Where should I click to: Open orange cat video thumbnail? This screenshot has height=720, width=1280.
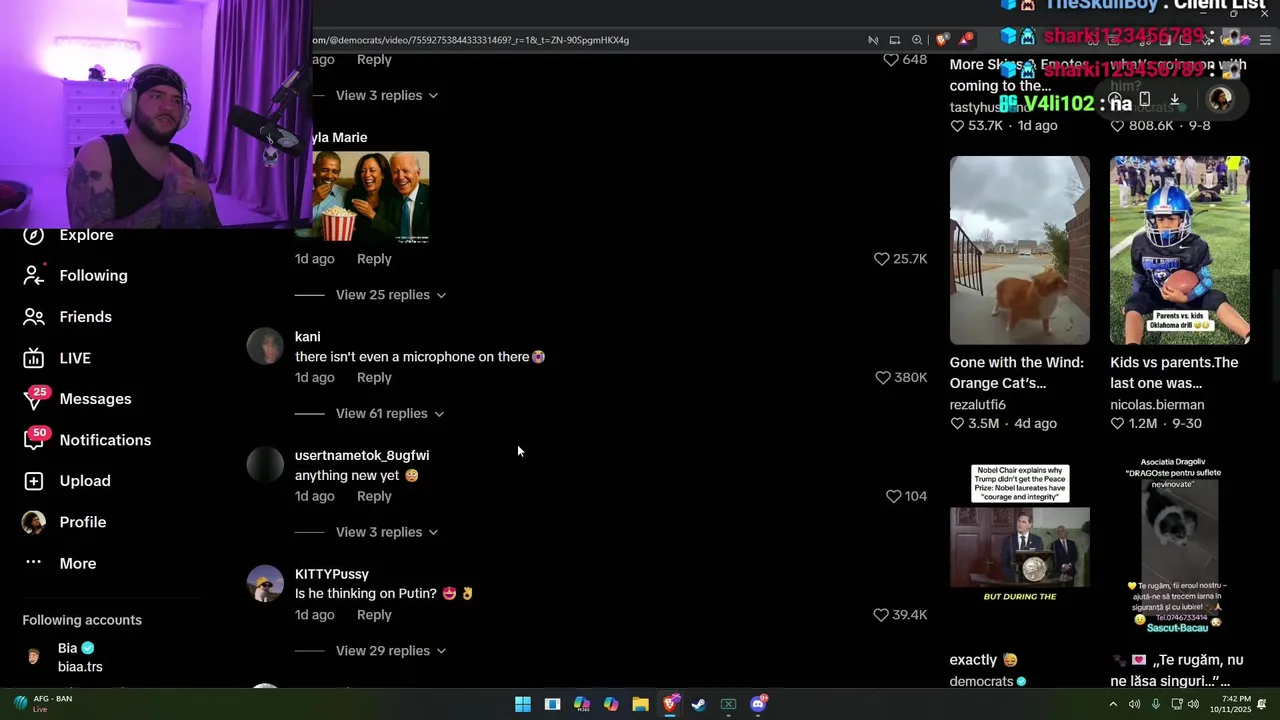point(1020,250)
